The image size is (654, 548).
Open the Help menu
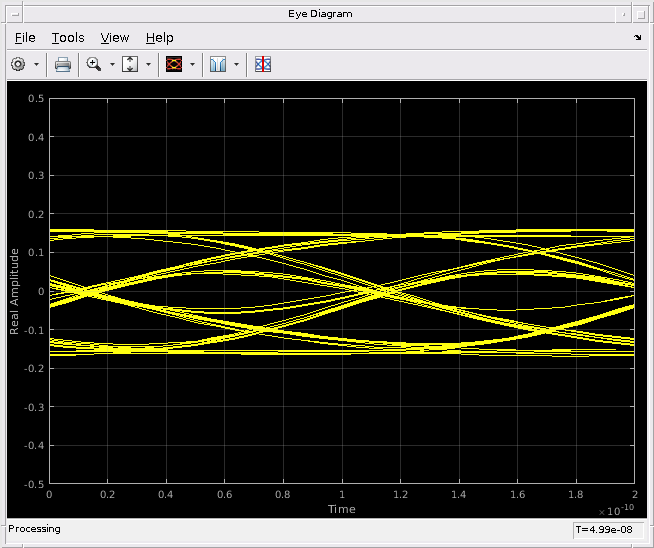[x=159, y=37]
